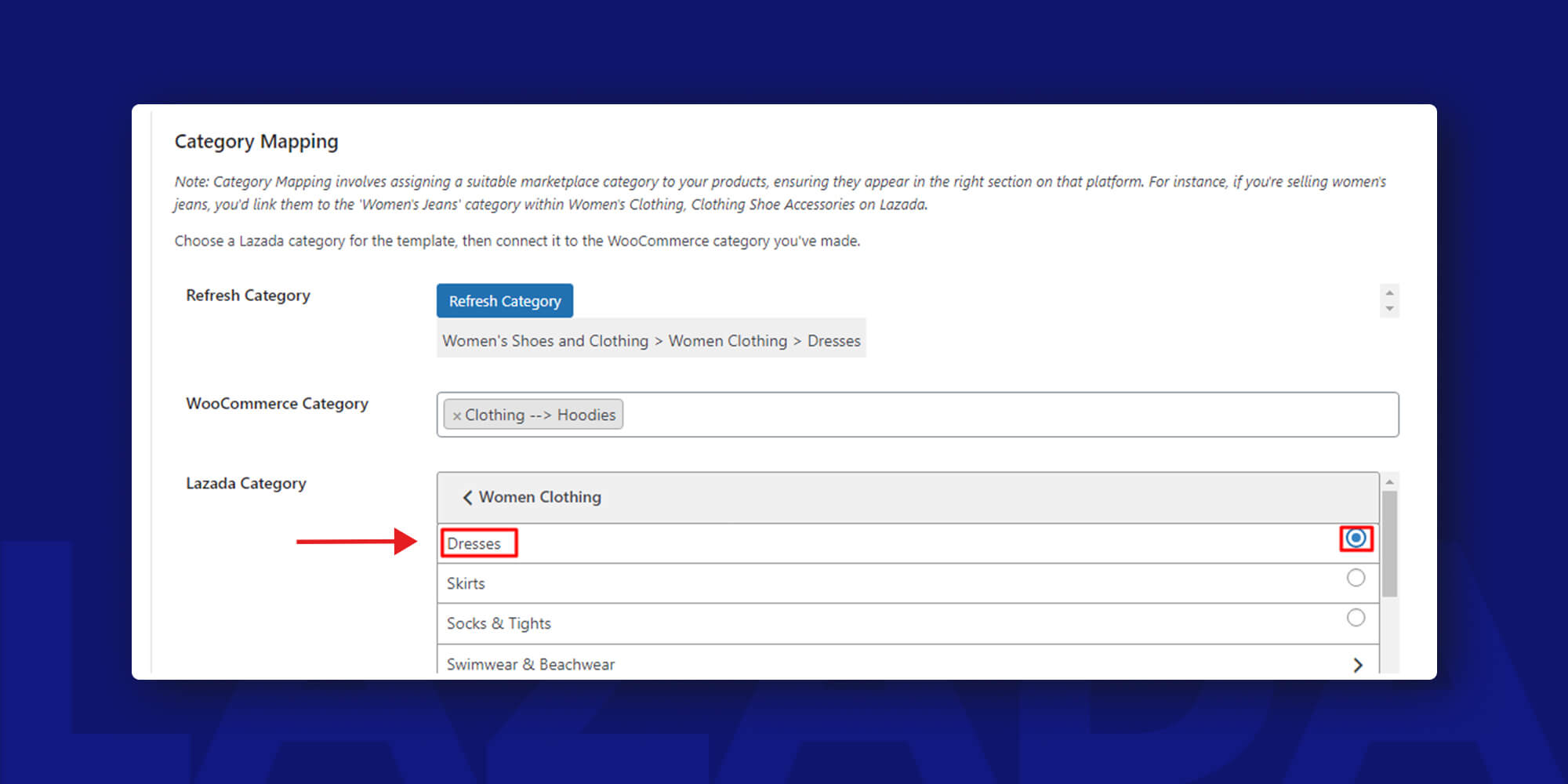Expand Swimwear & Beachwear with its right chevron

pos(1357,665)
